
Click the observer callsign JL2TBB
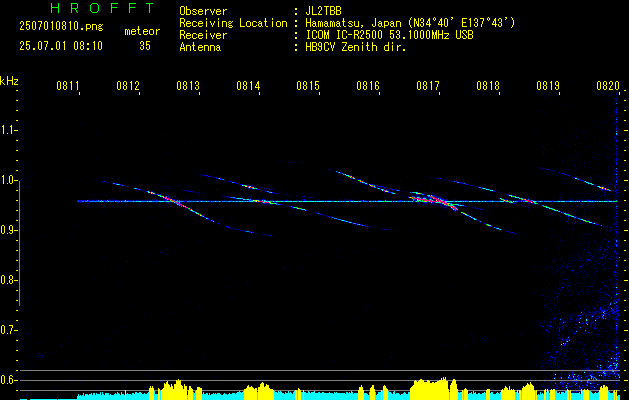323,11
